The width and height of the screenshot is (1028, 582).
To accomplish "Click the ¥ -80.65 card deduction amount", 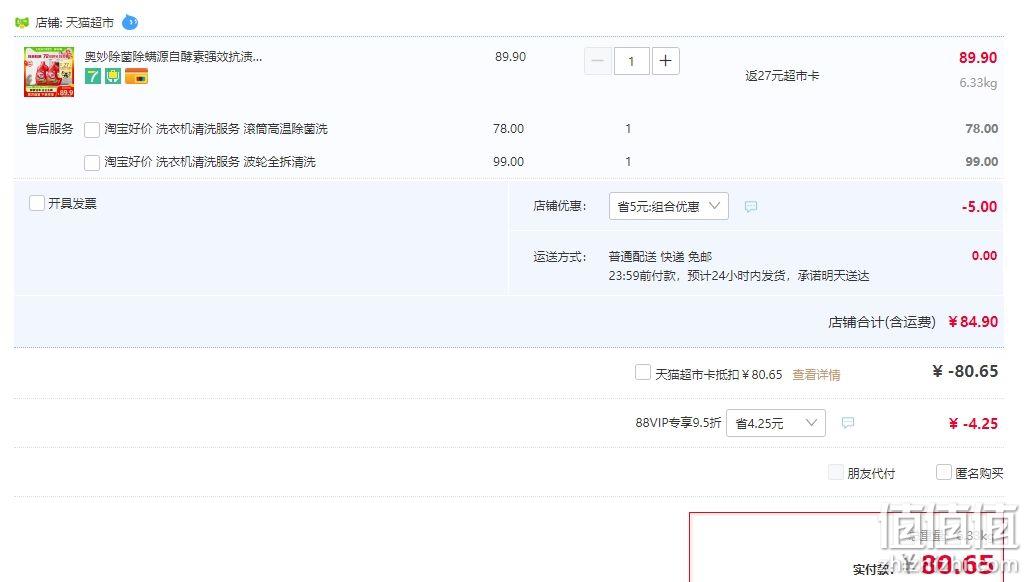I will coord(965,371).
